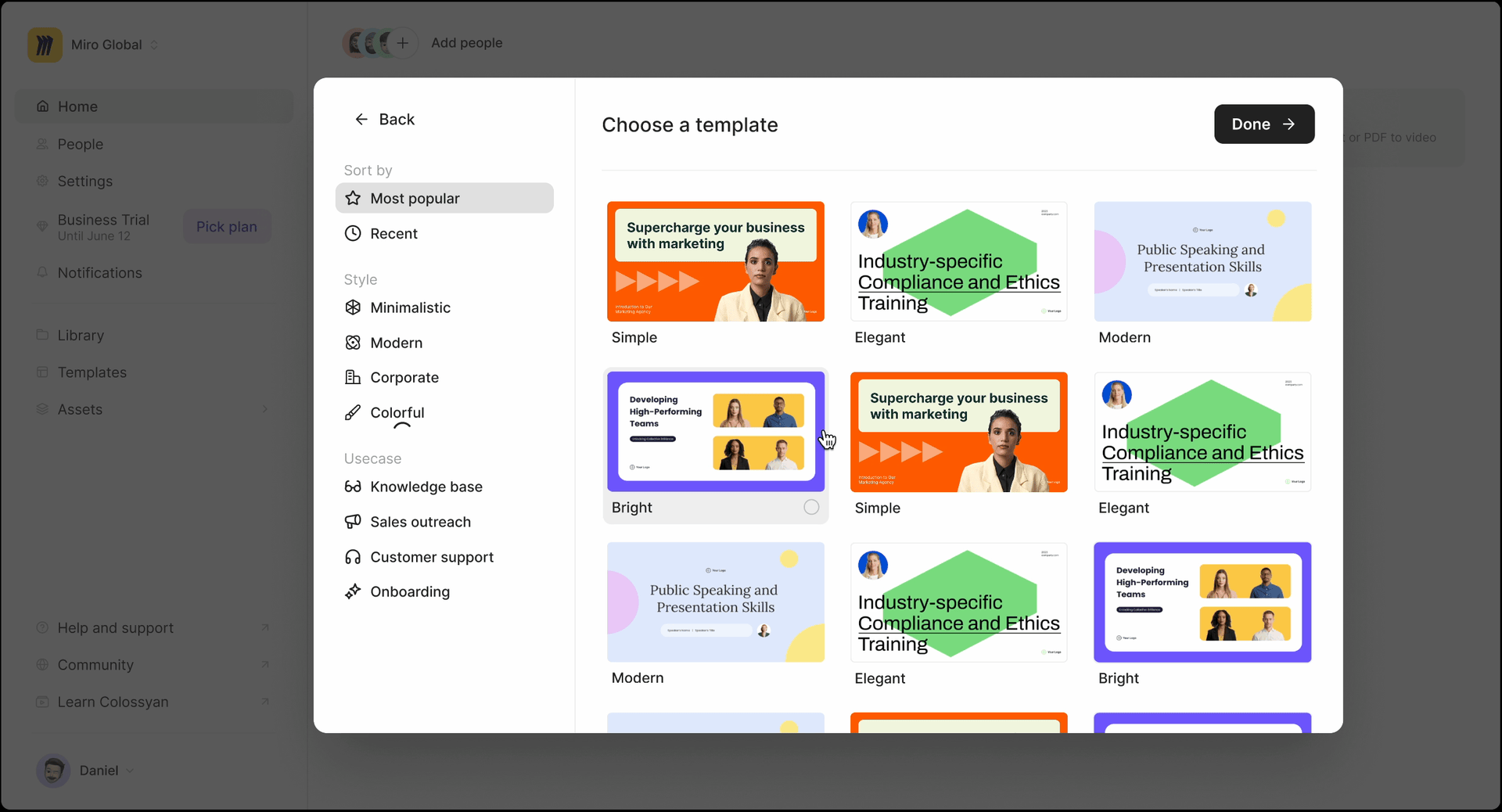Expand the Miro Global workspace switcher

pos(154,45)
